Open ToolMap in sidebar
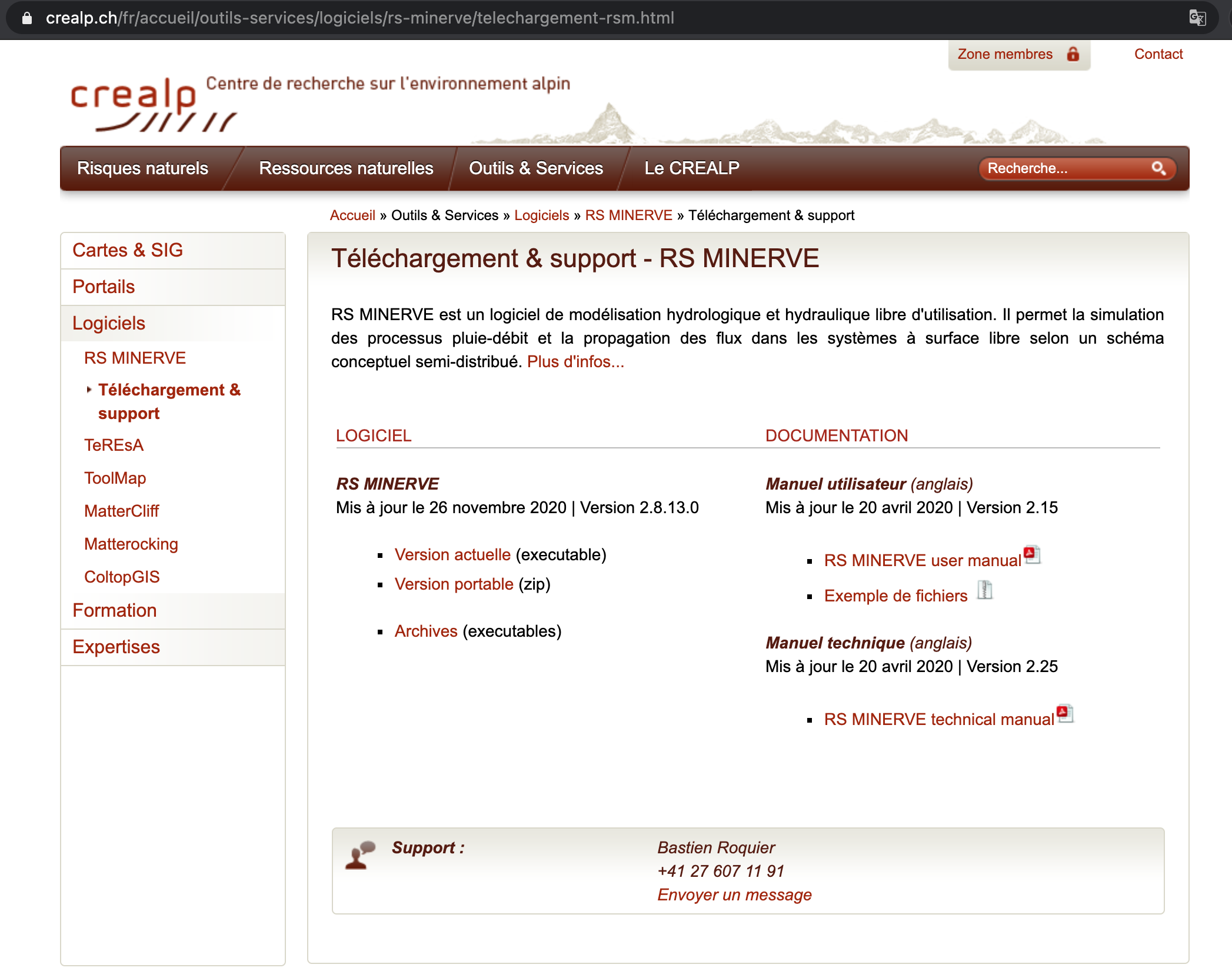 pyautogui.click(x=115, y=478)
